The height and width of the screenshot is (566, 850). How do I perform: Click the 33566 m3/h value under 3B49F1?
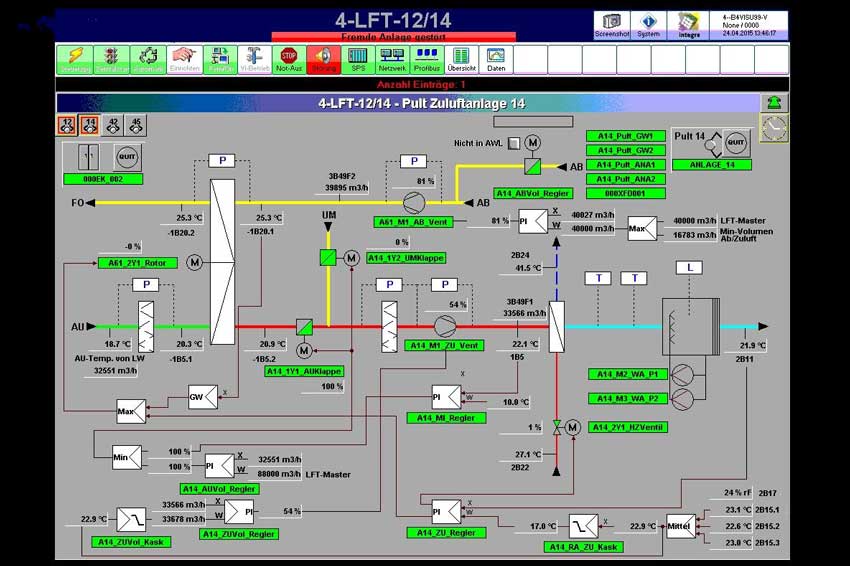point(524,313)
